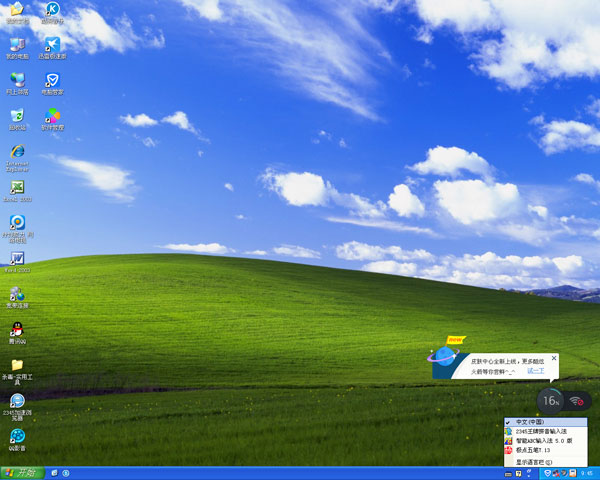Open the Internet Explorer desktop icon
Image resolution: width=600 pixels, height=480 pixels.
tap(17, 158)
